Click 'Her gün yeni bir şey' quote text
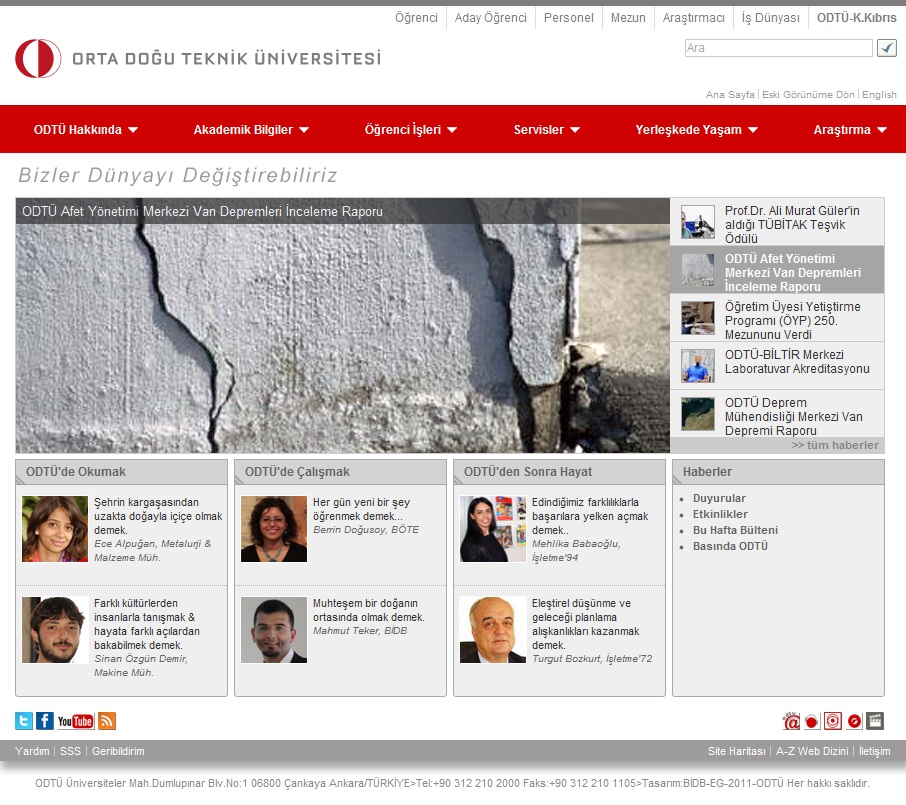The width and height of the screenshot is (906, 805). (x=362, y=509)
